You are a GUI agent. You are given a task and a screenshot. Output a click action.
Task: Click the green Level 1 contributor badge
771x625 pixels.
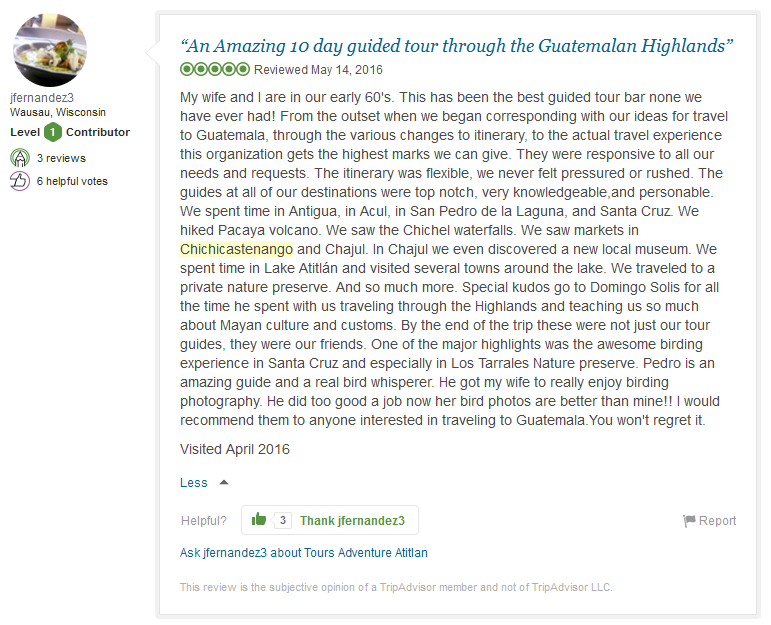pos(53,132)
